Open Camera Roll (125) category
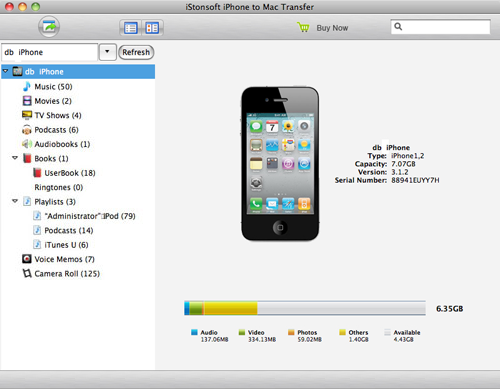 (67, 274)
